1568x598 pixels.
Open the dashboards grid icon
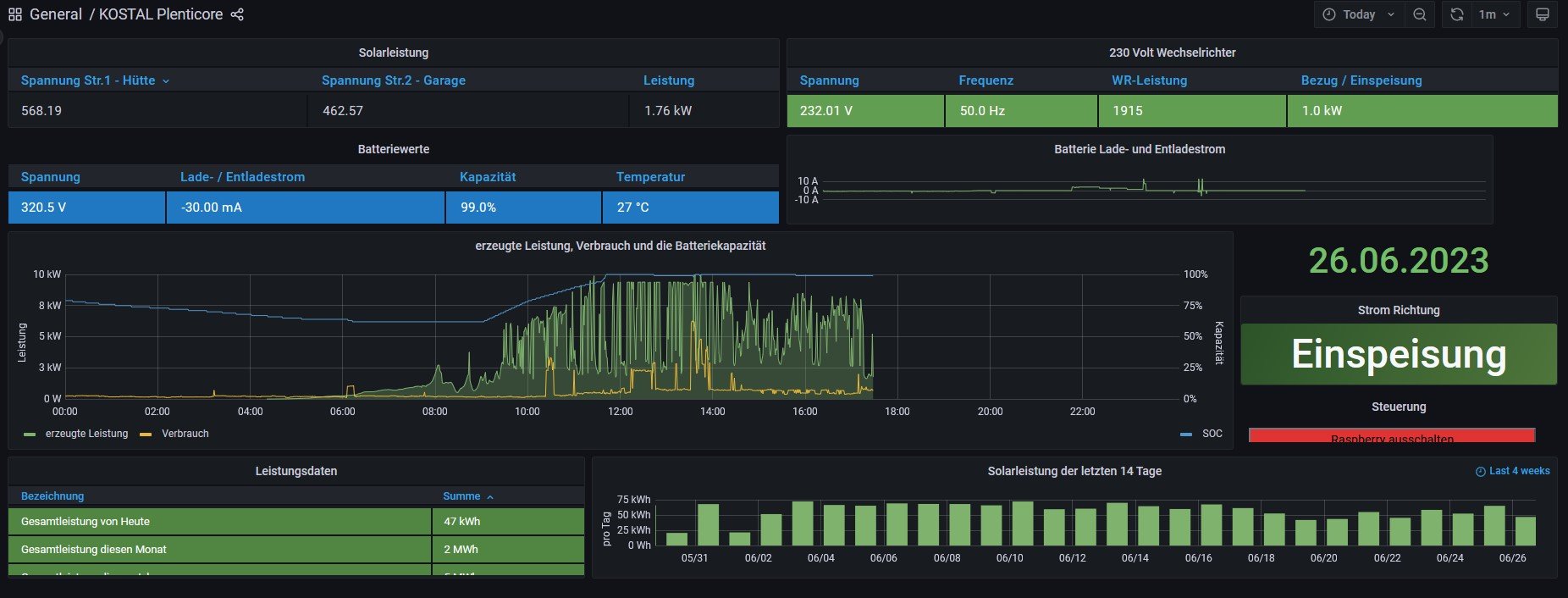(x=15, y=14)
